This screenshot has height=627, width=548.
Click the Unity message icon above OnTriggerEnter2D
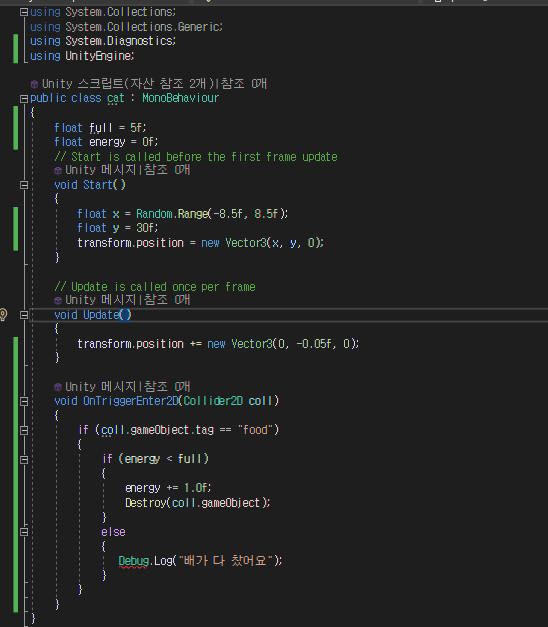point(58,387)
